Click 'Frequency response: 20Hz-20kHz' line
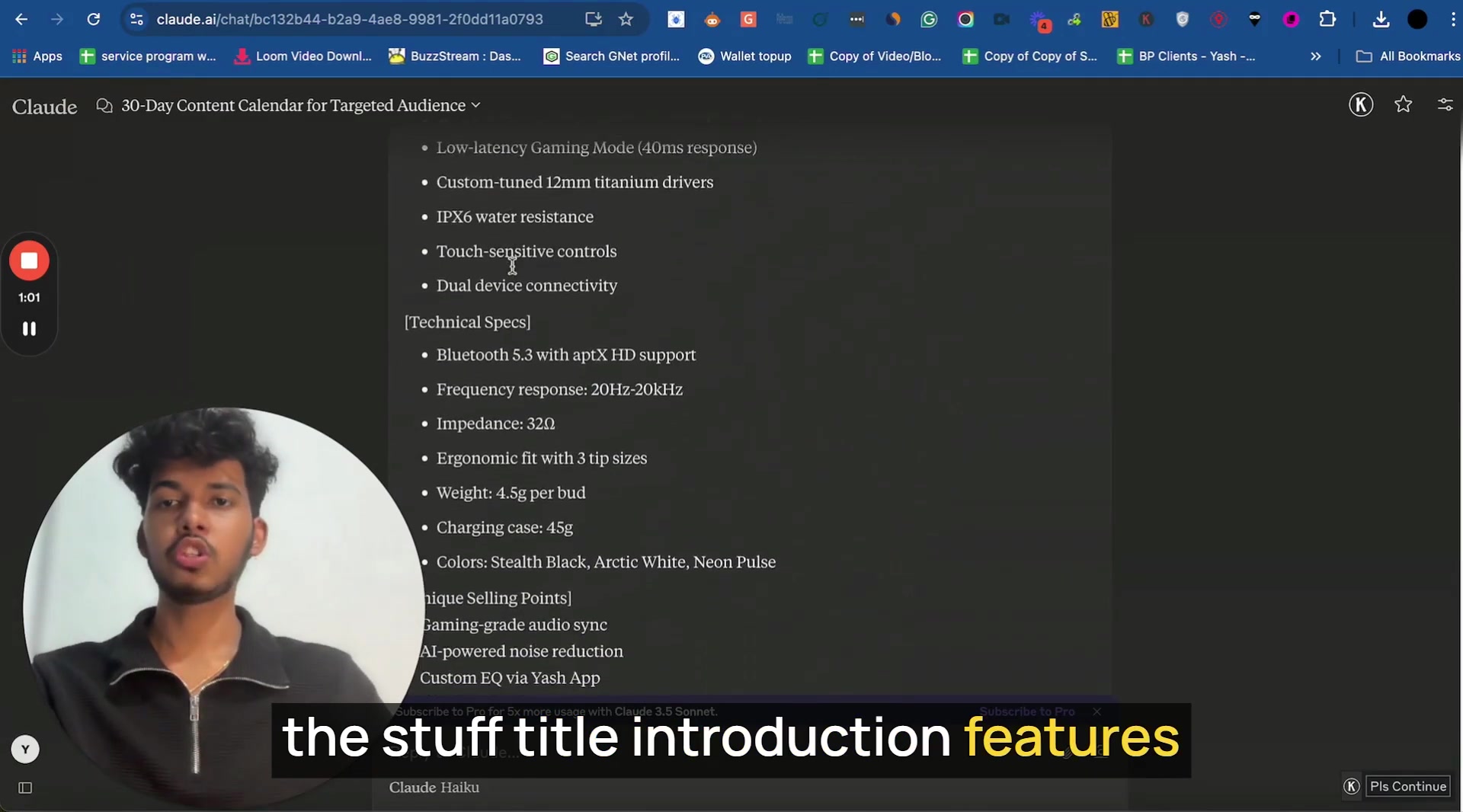Image resolution: width=1463 pixels, height=812 pixels. (x=559, y=389)
